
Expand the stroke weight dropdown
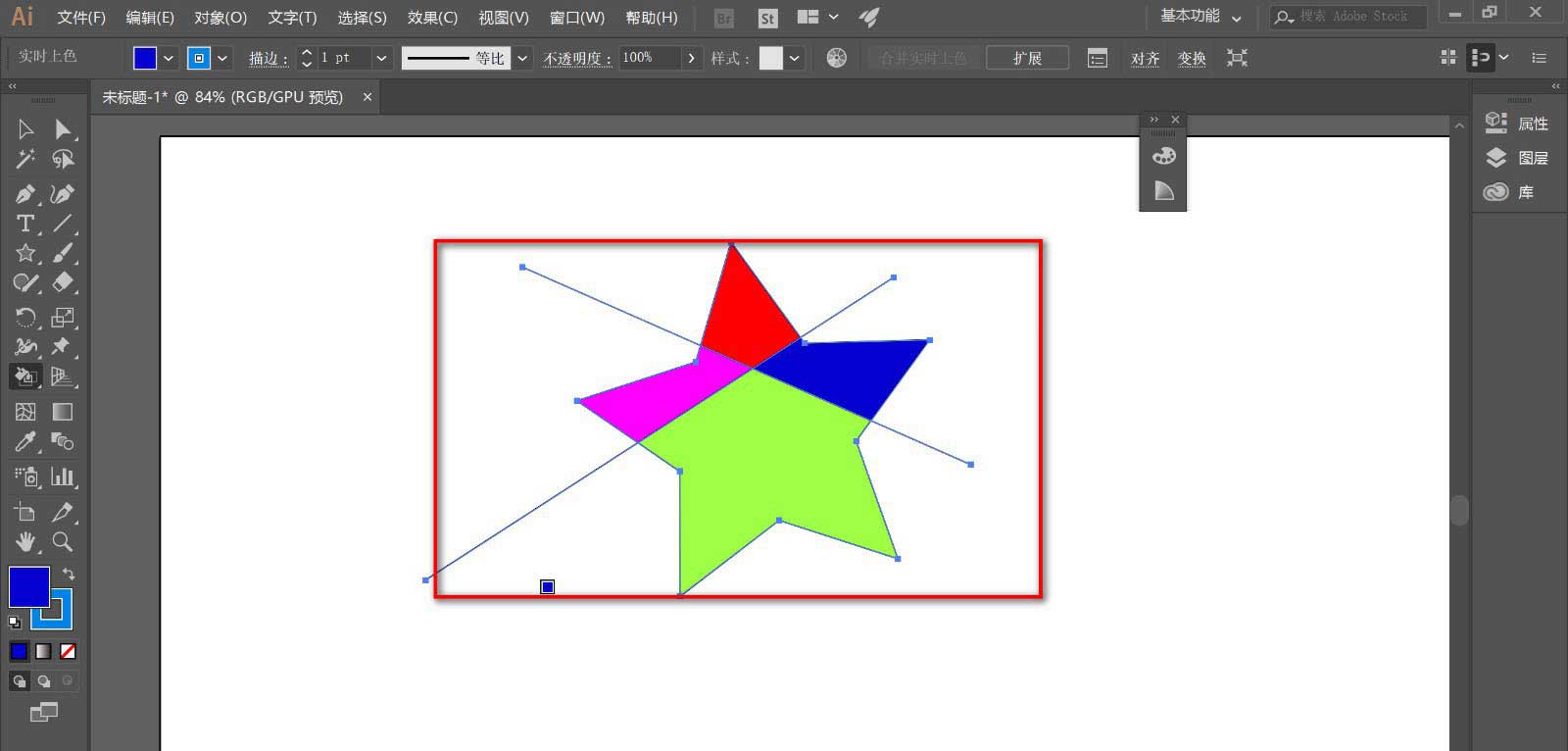381,58
